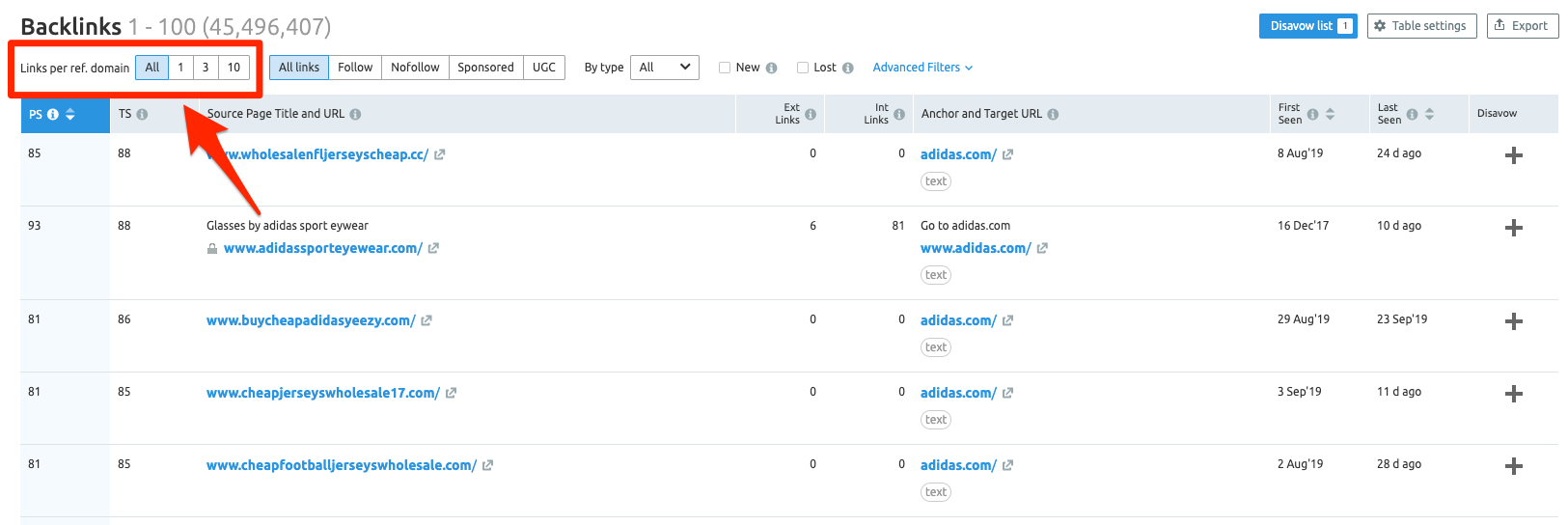Viewport: 1568px width, 525px height.
Task: Open adidas.com/ target in buycheapadidasyeezy row
Action: [958, 320]
